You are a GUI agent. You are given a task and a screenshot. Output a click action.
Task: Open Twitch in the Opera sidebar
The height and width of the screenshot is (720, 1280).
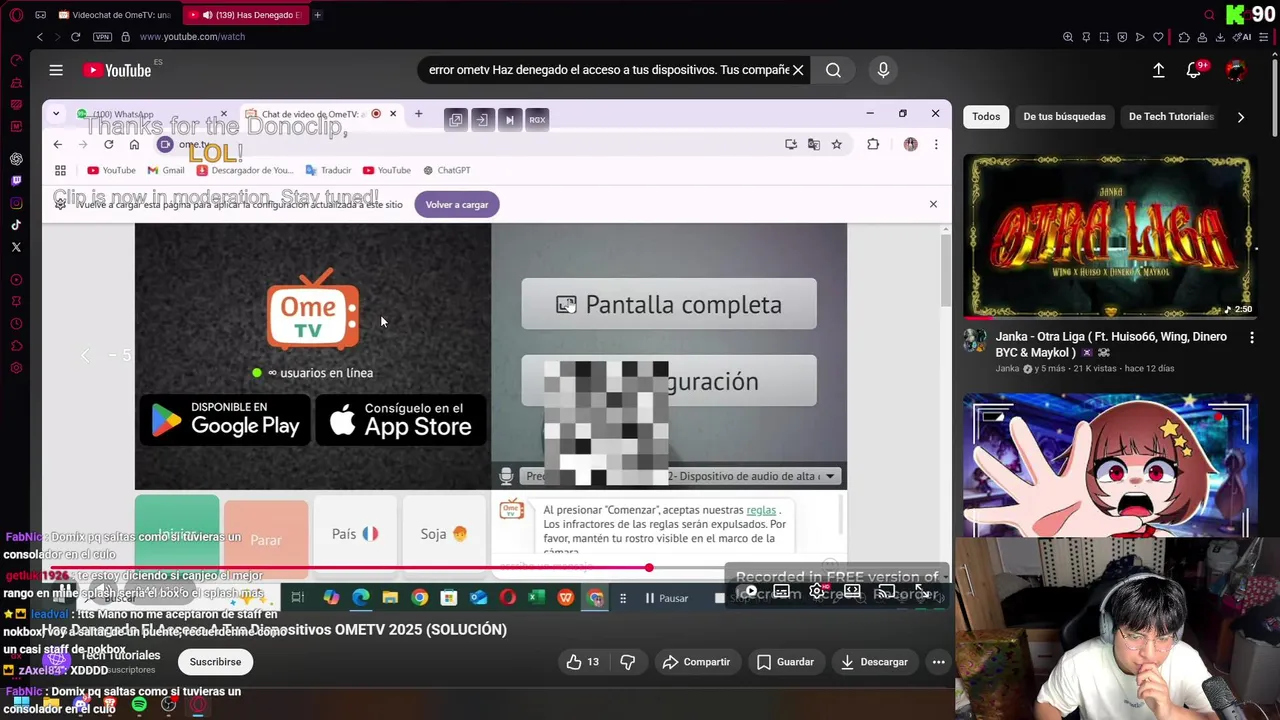(16, 181)
